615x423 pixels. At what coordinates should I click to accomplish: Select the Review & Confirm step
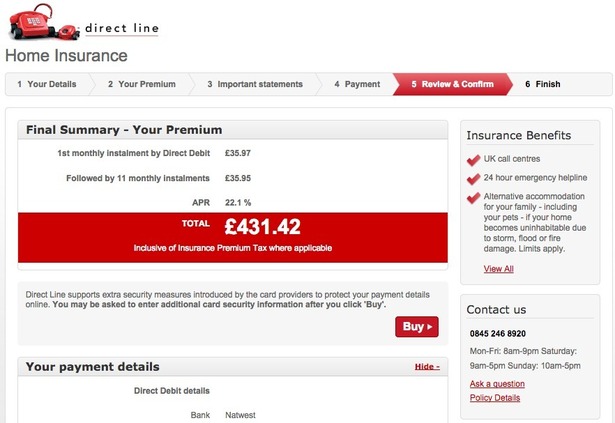[x=452, y=84]
